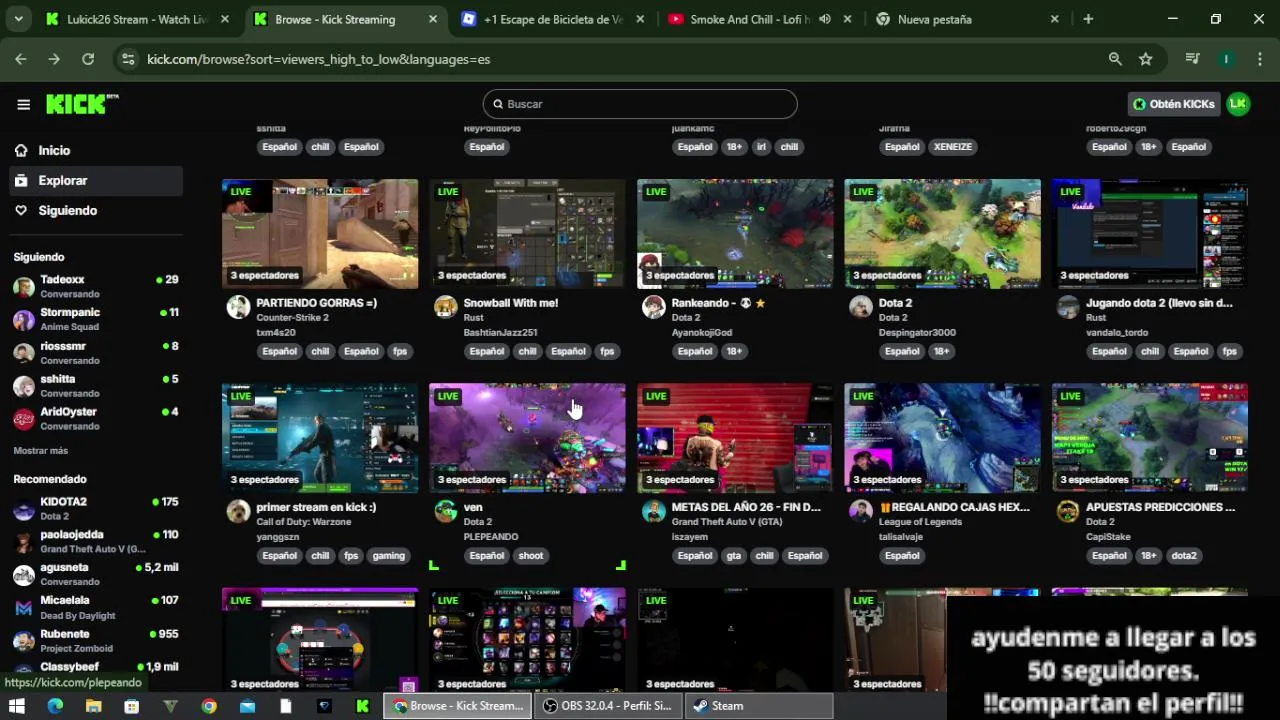Image resolution: width=1280 pixels, height=720 pixels.
Task: Click the gaming tag under primer stream en kick
Action: pyautogui.click(x=388, y=556)
